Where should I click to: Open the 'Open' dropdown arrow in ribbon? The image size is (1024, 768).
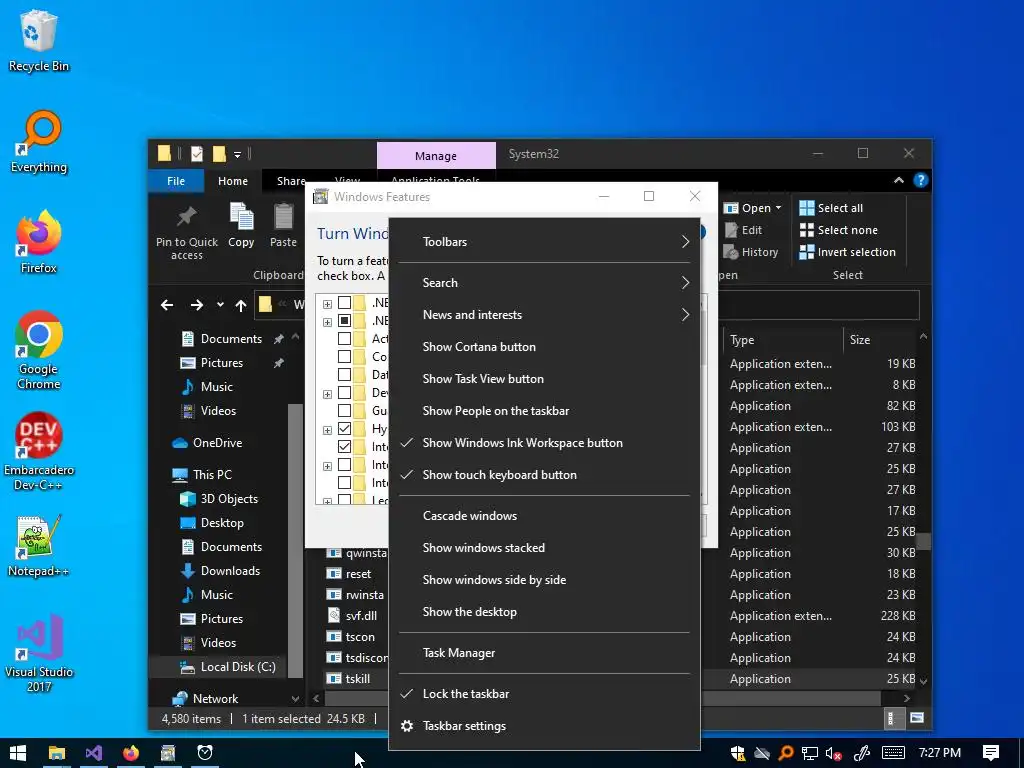778,208
